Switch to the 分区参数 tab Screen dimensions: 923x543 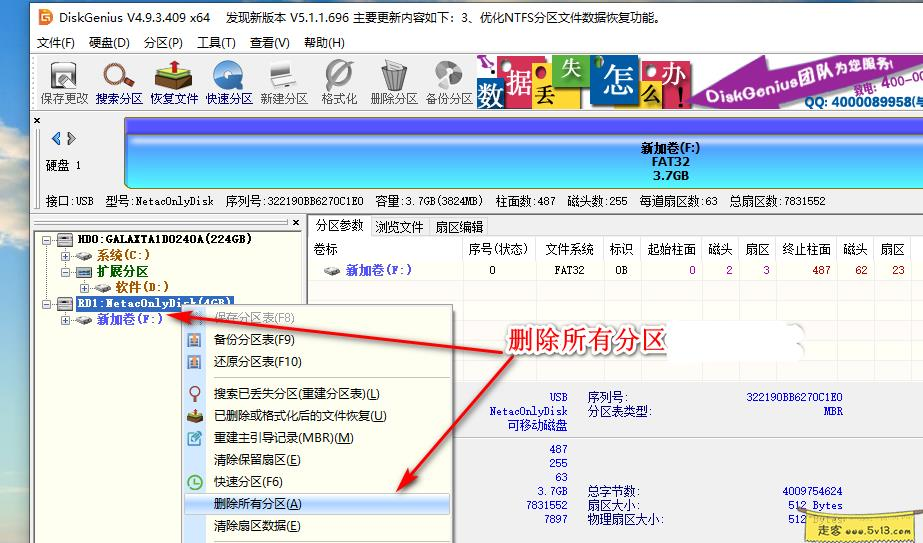(340, 226)
